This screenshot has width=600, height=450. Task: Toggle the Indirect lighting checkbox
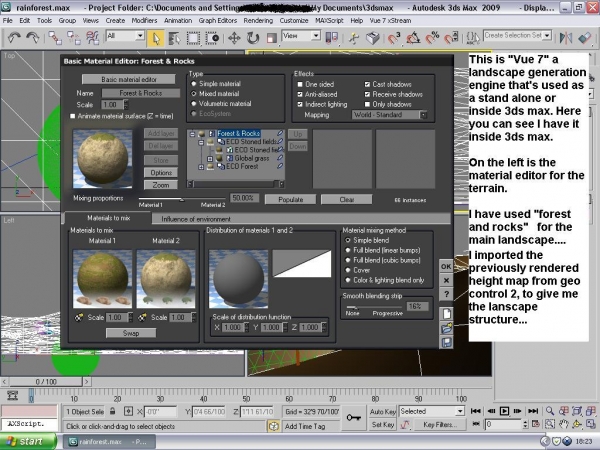pyautogui.click(x=300, y=104)
